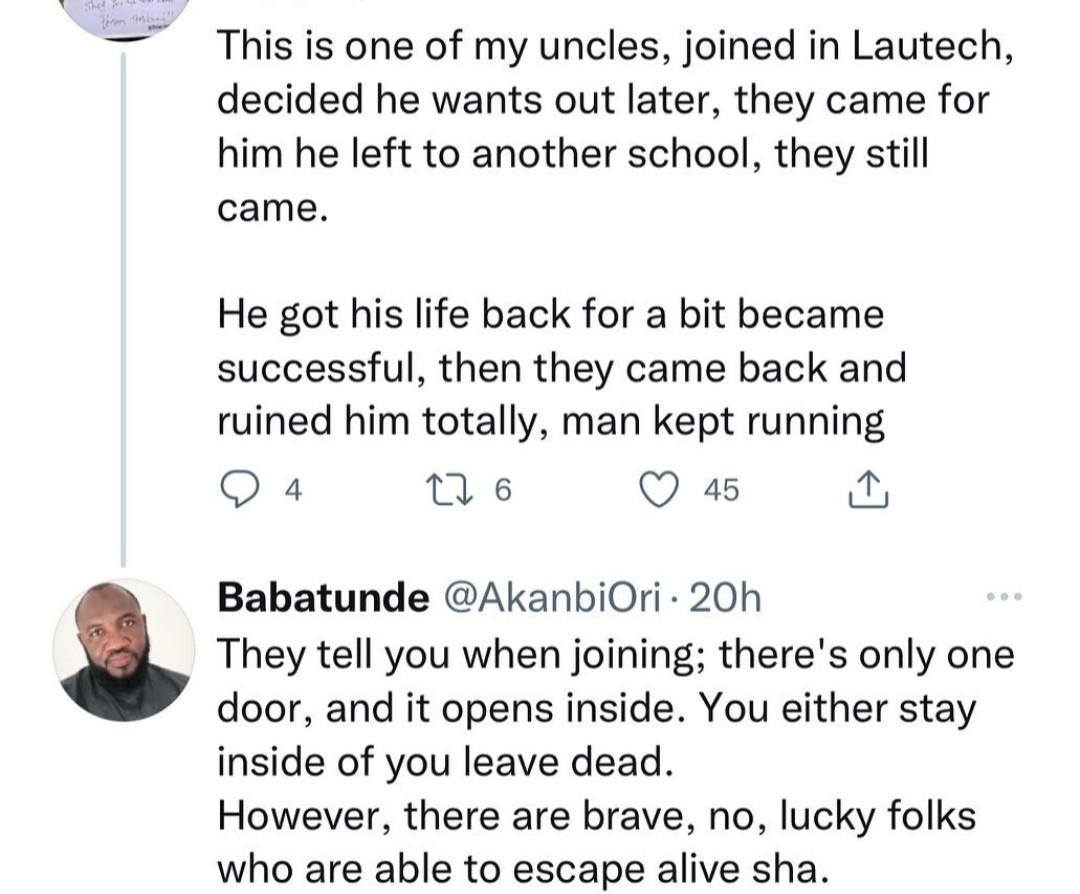The width and height of the screenshot is (1080, 894).
Task: Click text "who are able to escape alive sha"
Action: (x=523, y=869)
